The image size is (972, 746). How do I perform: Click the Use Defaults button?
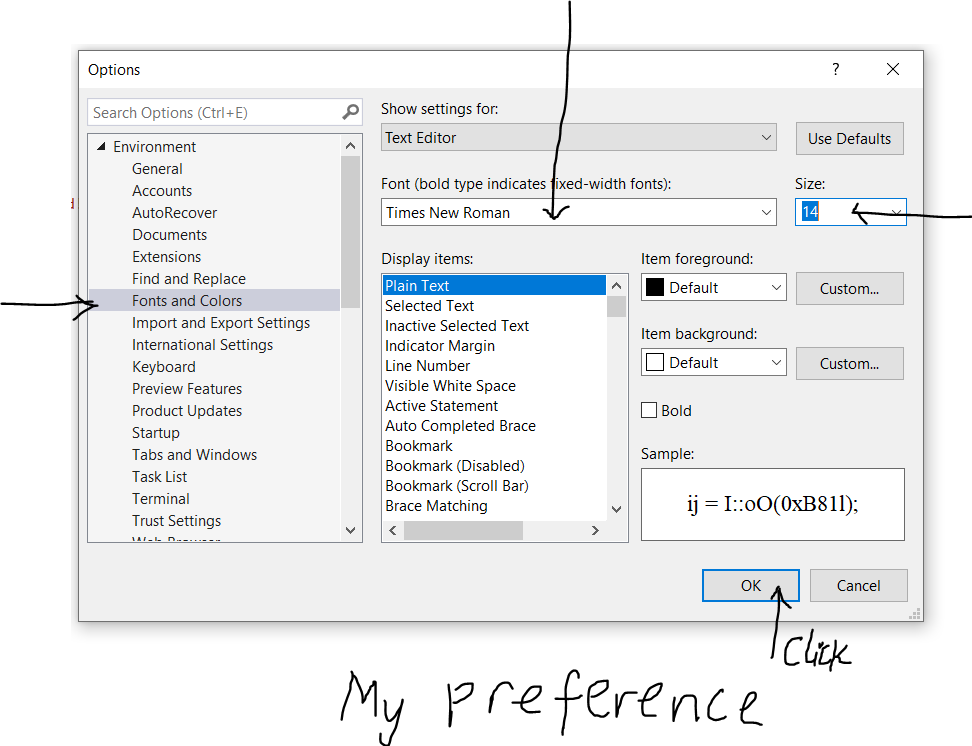coord(849,139)
